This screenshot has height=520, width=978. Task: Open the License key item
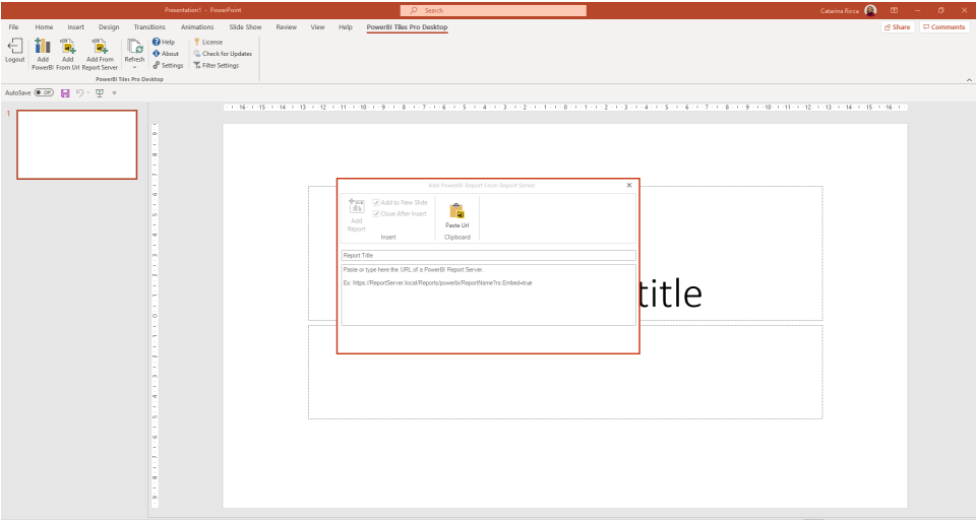(x=208, y=42)
